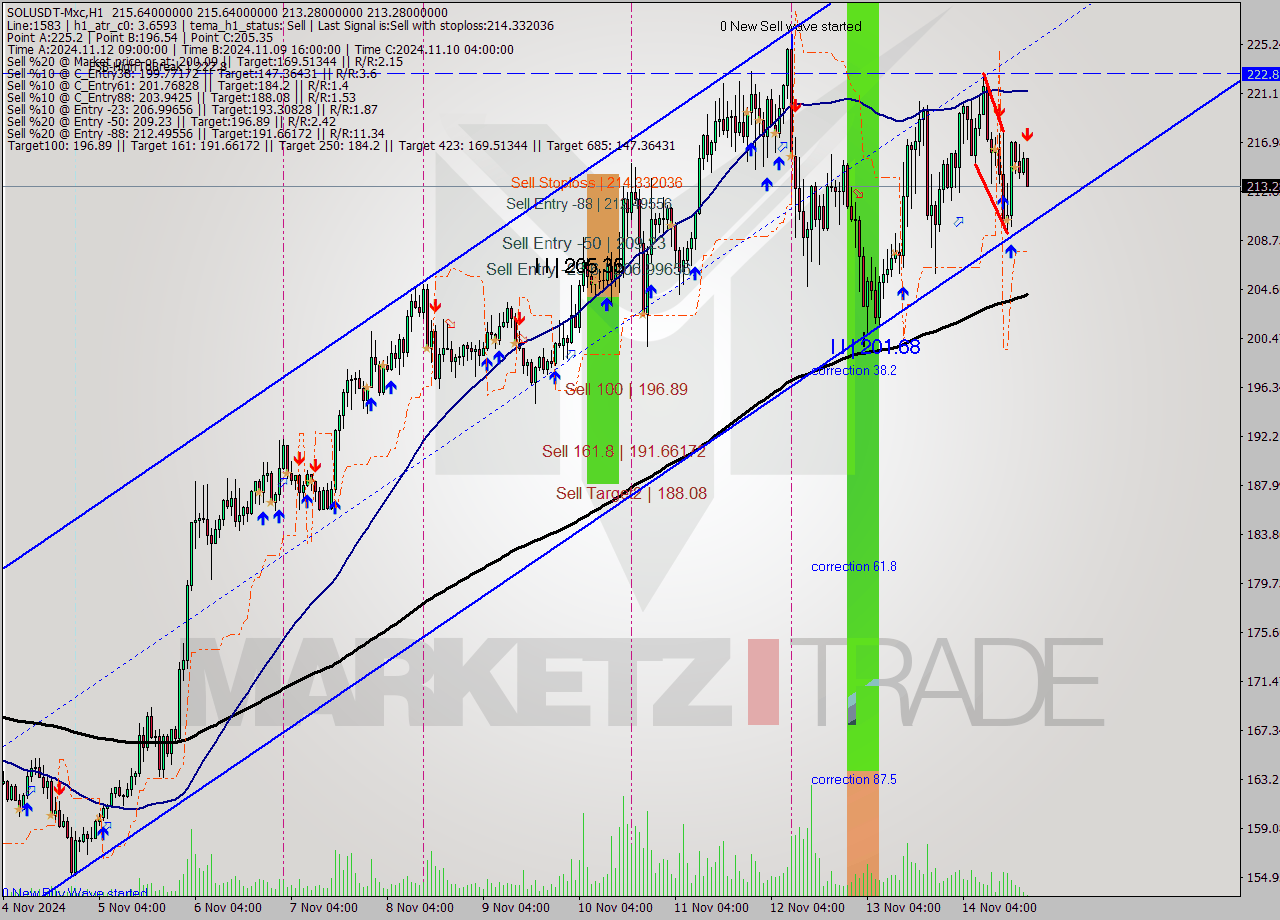
Task: Click the 208.7 price axis value
Action: click(1262, 240)
